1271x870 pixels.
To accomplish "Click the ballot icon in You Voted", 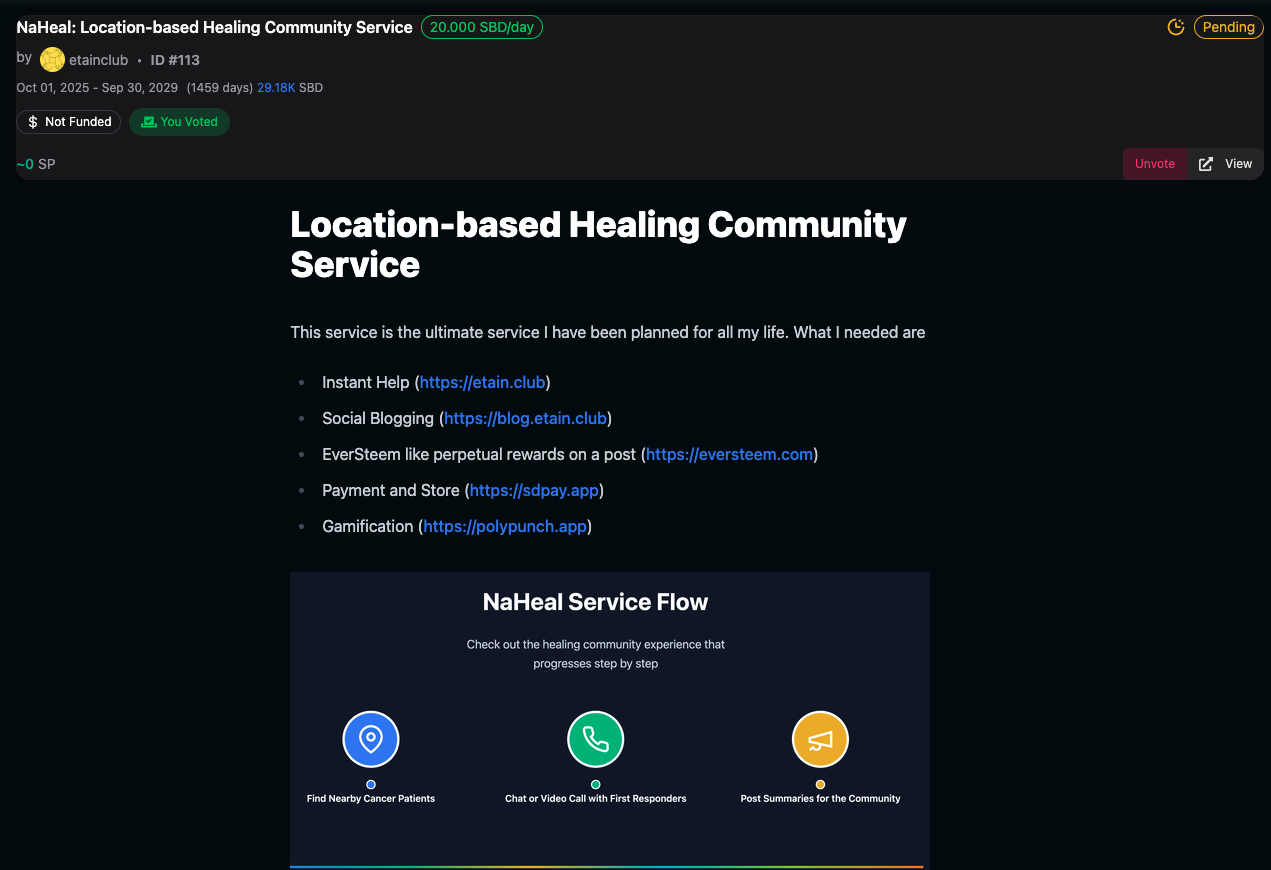I will point(149,122).
